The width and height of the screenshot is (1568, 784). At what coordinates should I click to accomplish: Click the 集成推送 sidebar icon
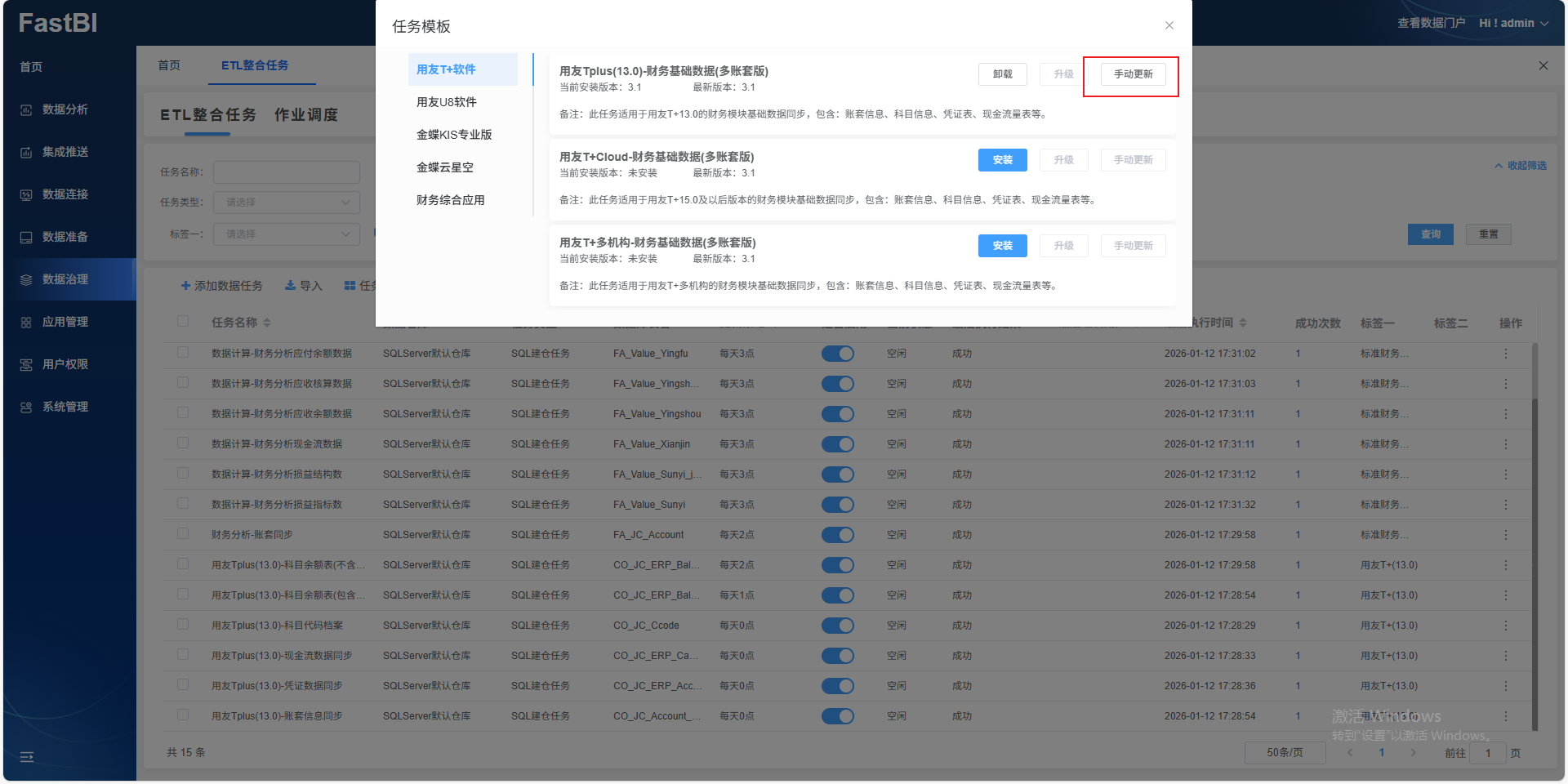pyautogui.click(x=26, y=153)
